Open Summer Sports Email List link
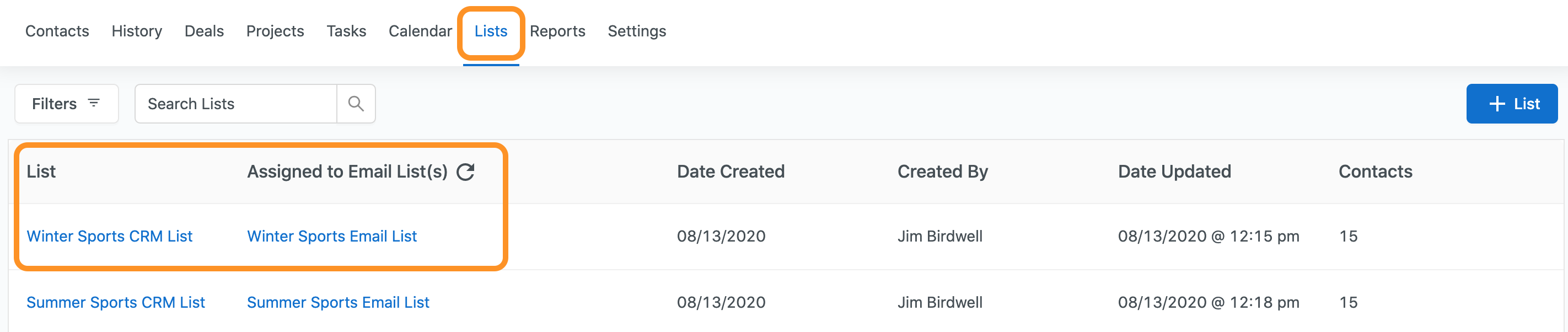Viewport: 1568px width, 332px height. pyautogui.click(x=338, y=303)
